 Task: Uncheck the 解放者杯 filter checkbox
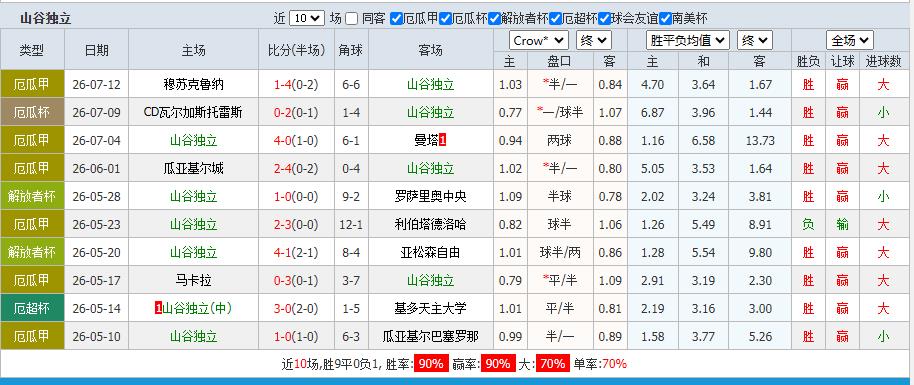click(495, 19)
